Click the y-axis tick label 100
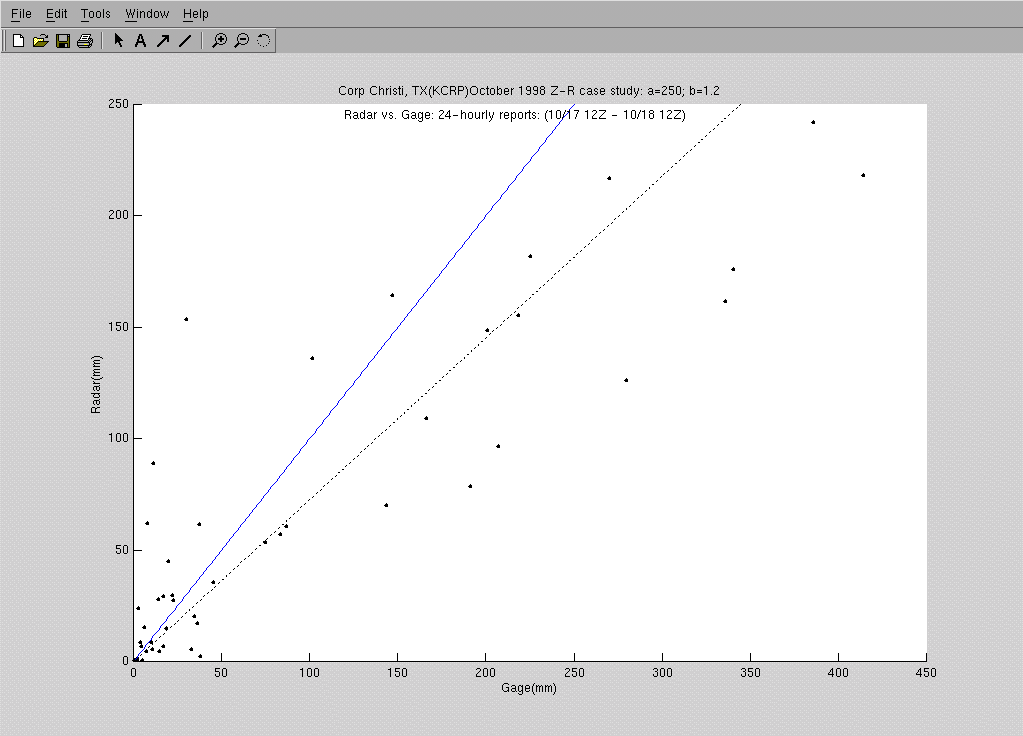 click(x=118, y=438)
